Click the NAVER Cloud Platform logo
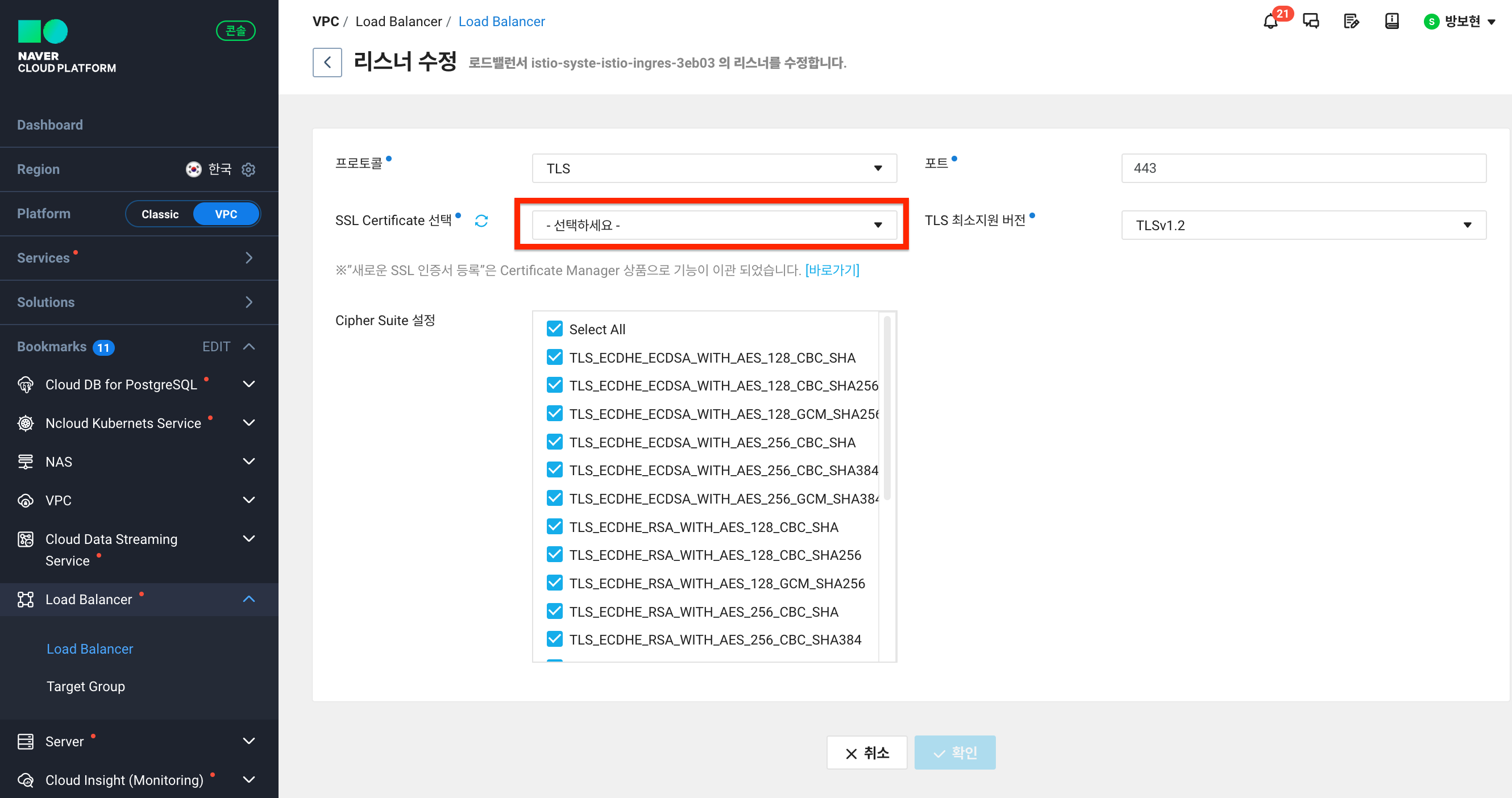The width and height of the screenshot is (1512, 798). click(x=67, y=47)
